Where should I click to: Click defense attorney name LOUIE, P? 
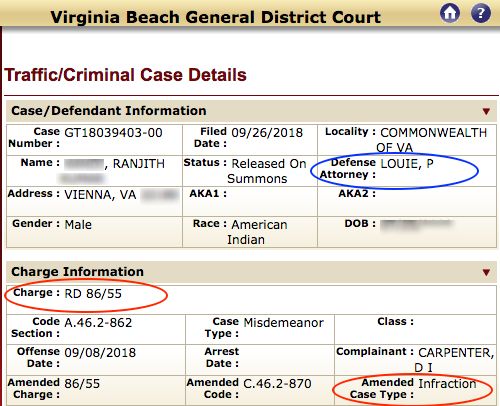(407, 164)
